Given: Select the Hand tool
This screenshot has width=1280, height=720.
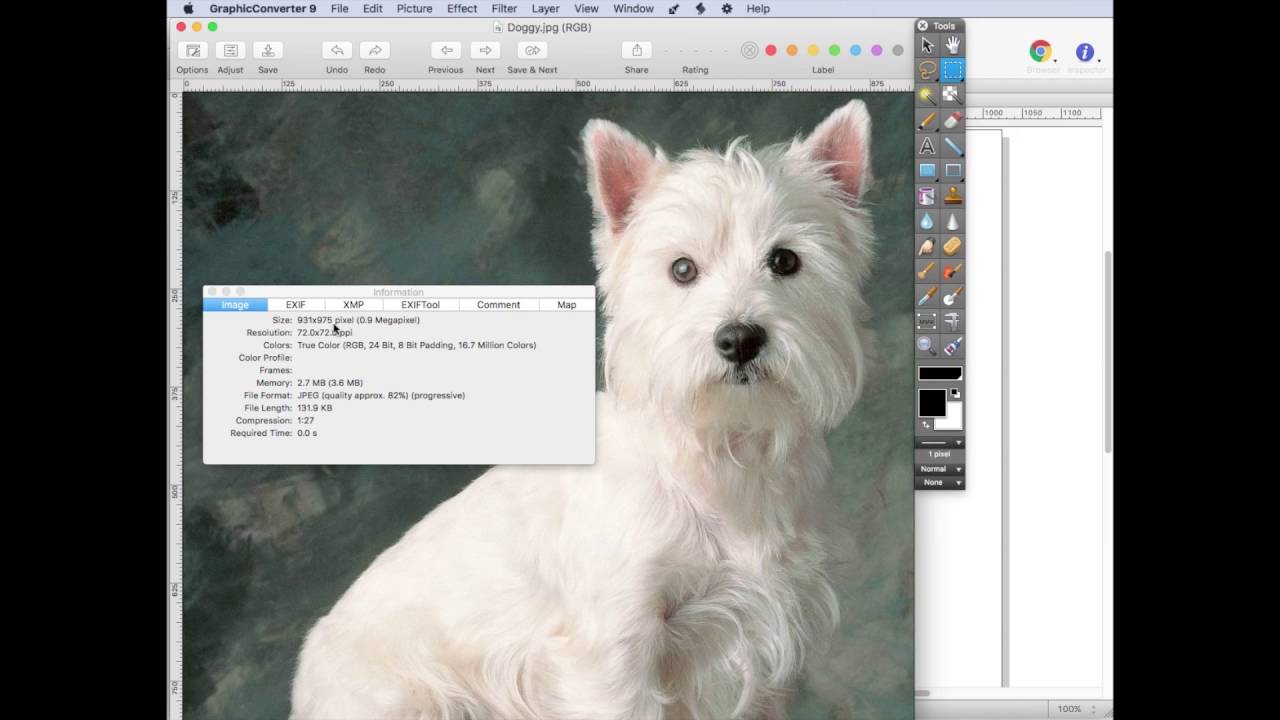Looking at the screenshot, I should coord(953,45).
